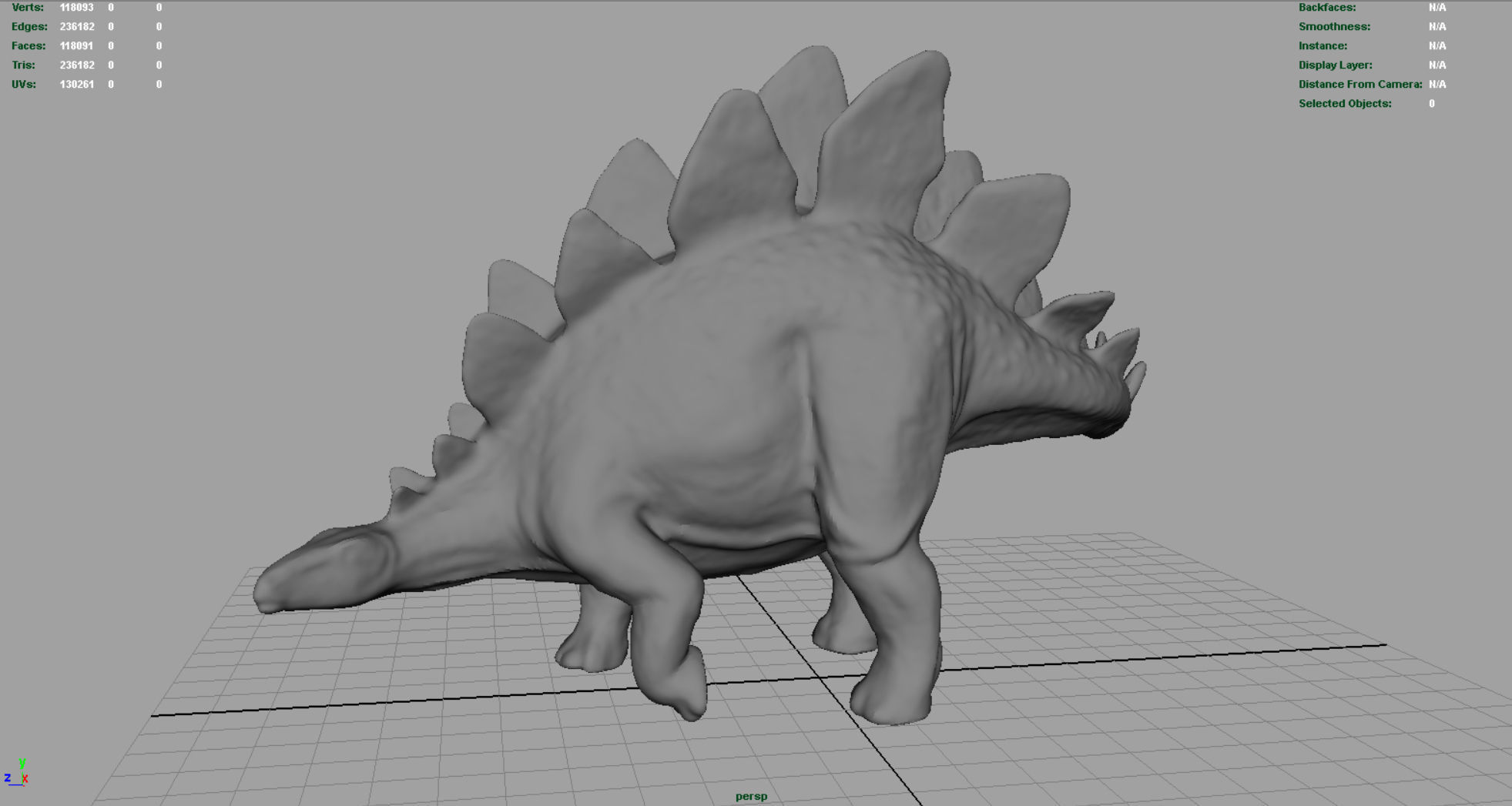Click the view axis orientation gizmo

pos(16,771)
